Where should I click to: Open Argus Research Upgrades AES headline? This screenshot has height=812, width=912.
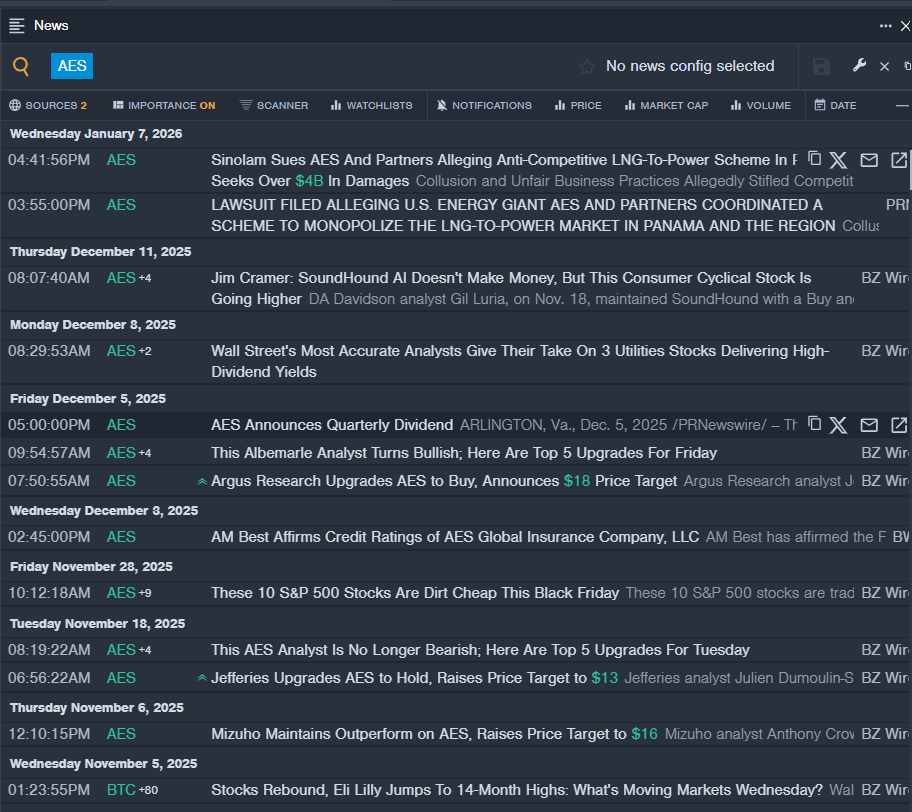point(444,481)
